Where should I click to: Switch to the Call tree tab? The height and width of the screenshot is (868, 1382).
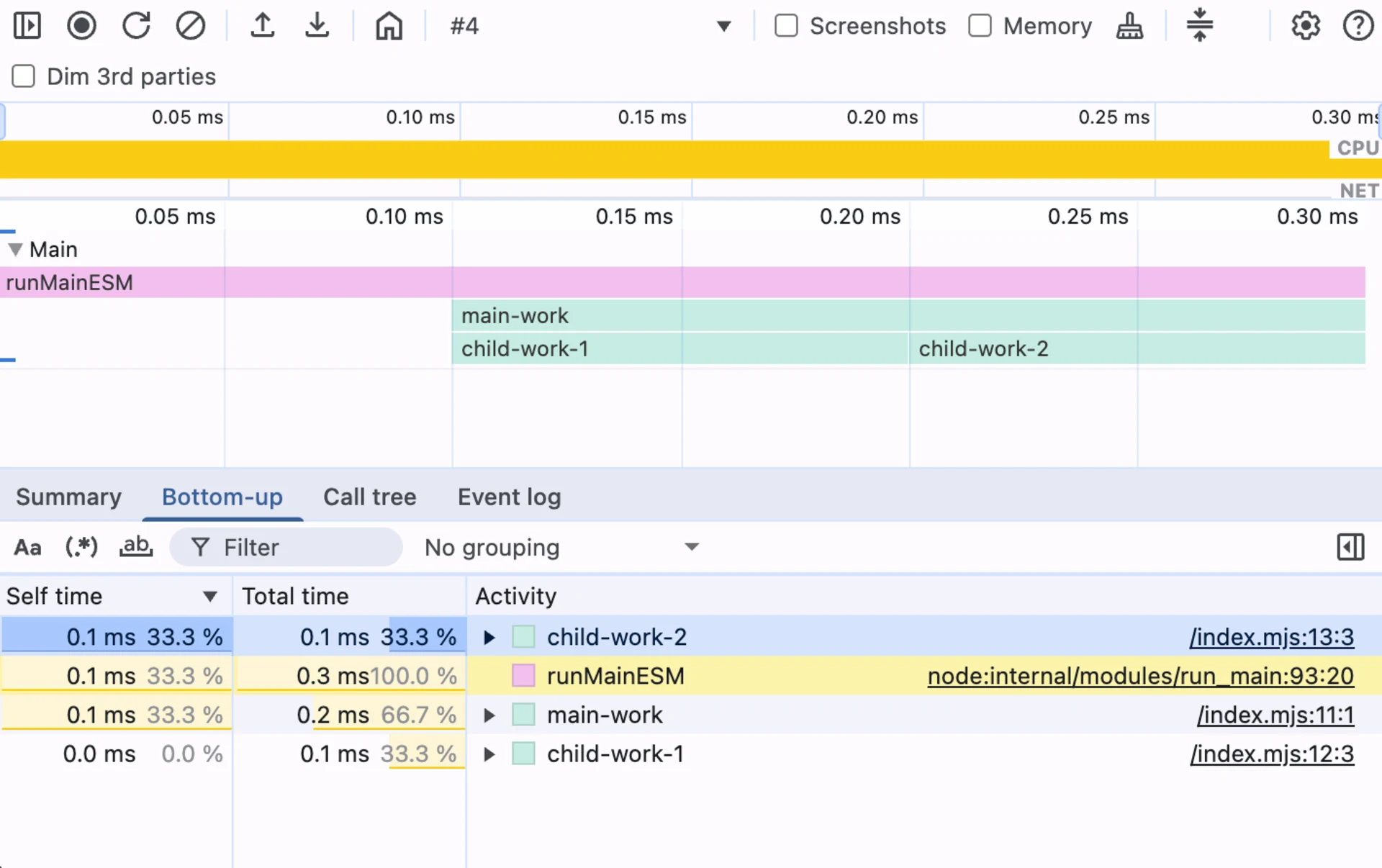(x=369, y=497)
